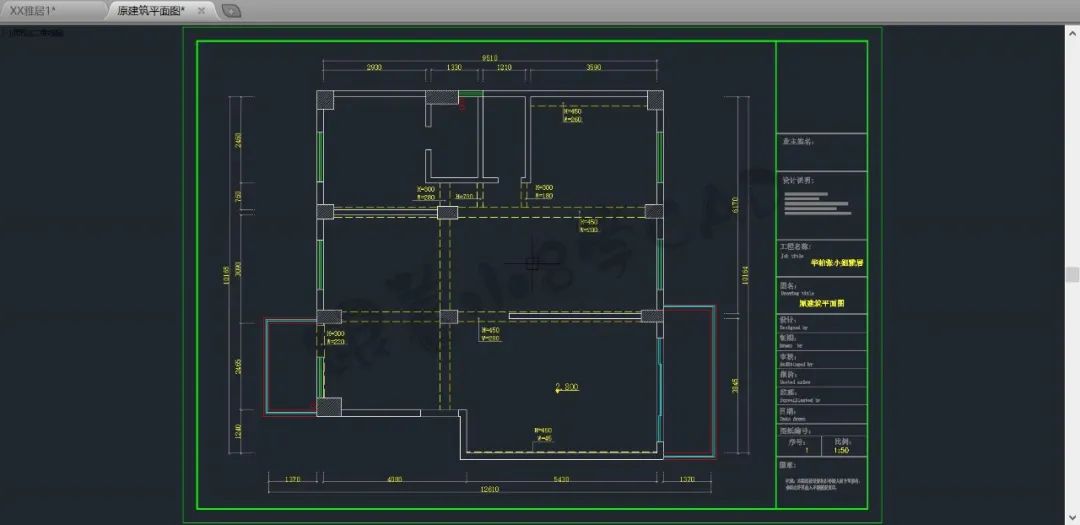Select the 10195 overall vertical dimension
The height and width of the screenshot is (525, 1080).
(x=228, y=276)
